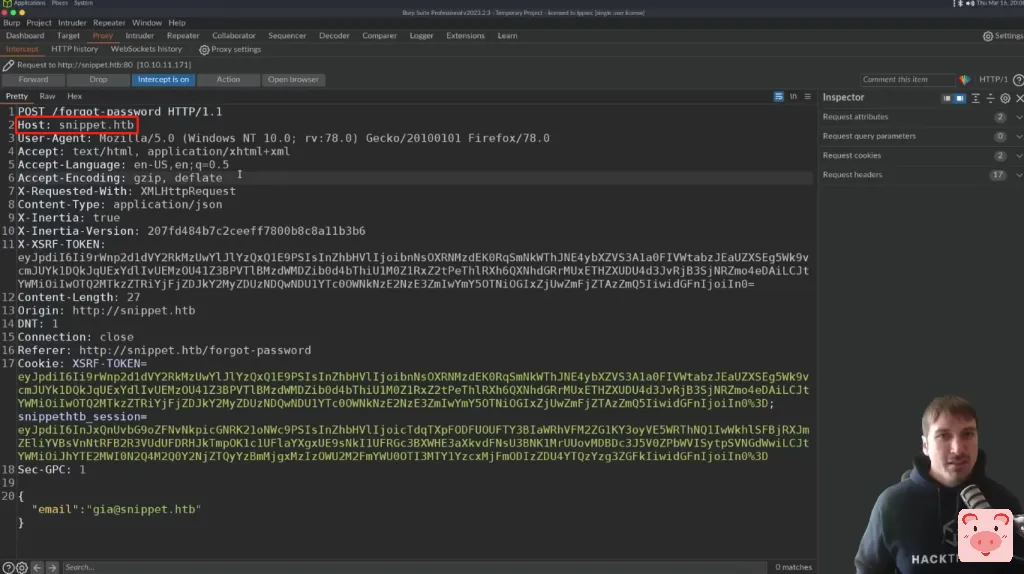Open the Sequencer tab
This screenshot has width=1024, height=574.
click(x=287, y=36)
